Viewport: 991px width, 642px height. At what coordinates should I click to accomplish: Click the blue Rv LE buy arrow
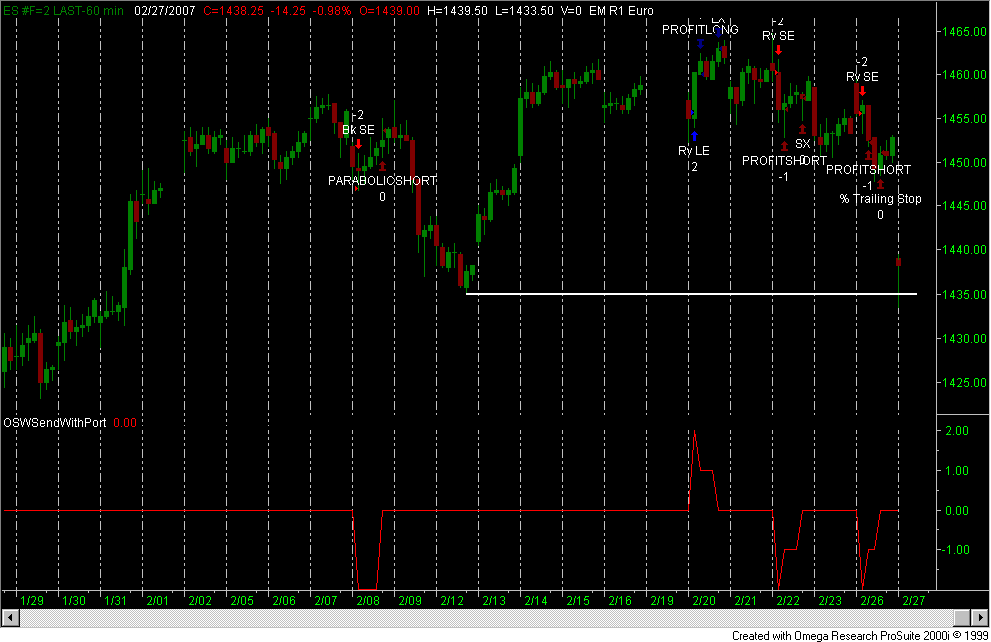coord(694,134)
